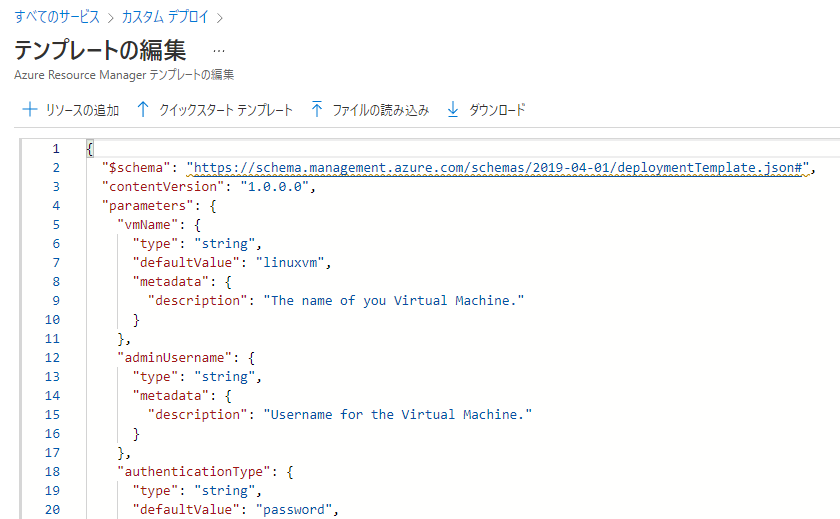
Task: Click "type" key on line 13
Action: [155, 377]
